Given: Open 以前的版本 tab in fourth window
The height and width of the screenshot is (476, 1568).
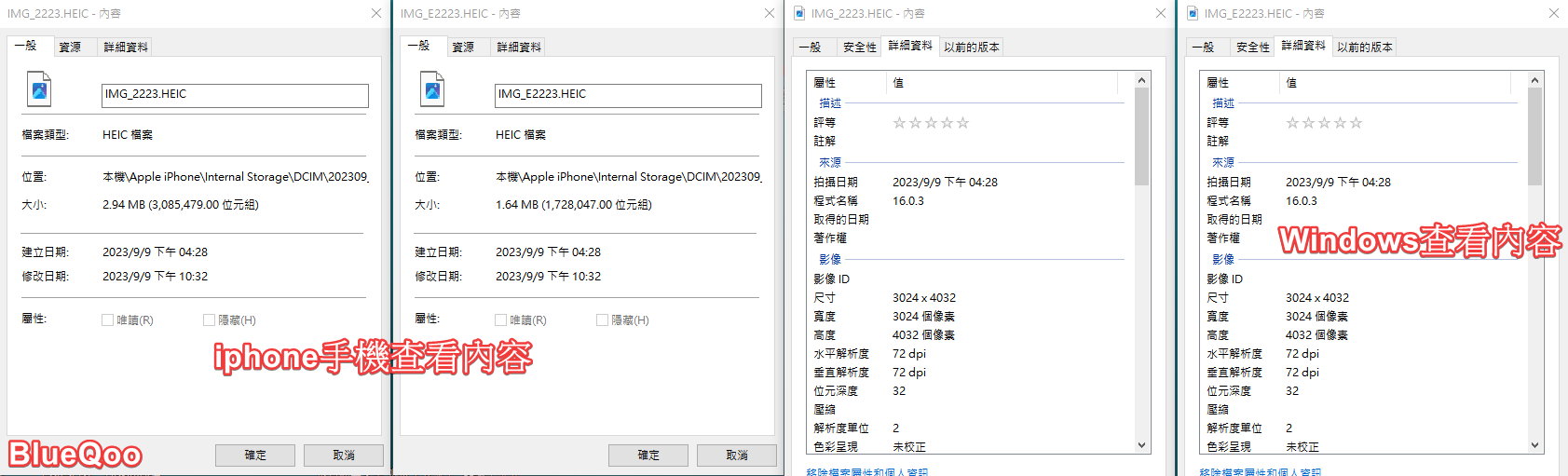Looking at the screenshot, I should point(1364,48).
